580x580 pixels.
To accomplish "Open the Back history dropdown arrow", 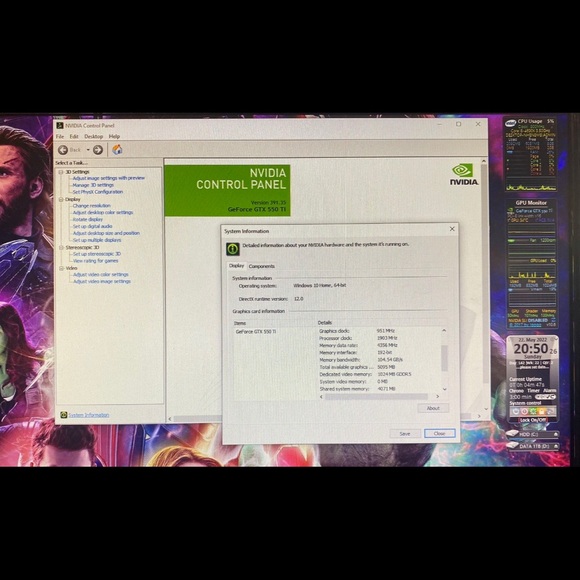I will [x=88, y=150].
